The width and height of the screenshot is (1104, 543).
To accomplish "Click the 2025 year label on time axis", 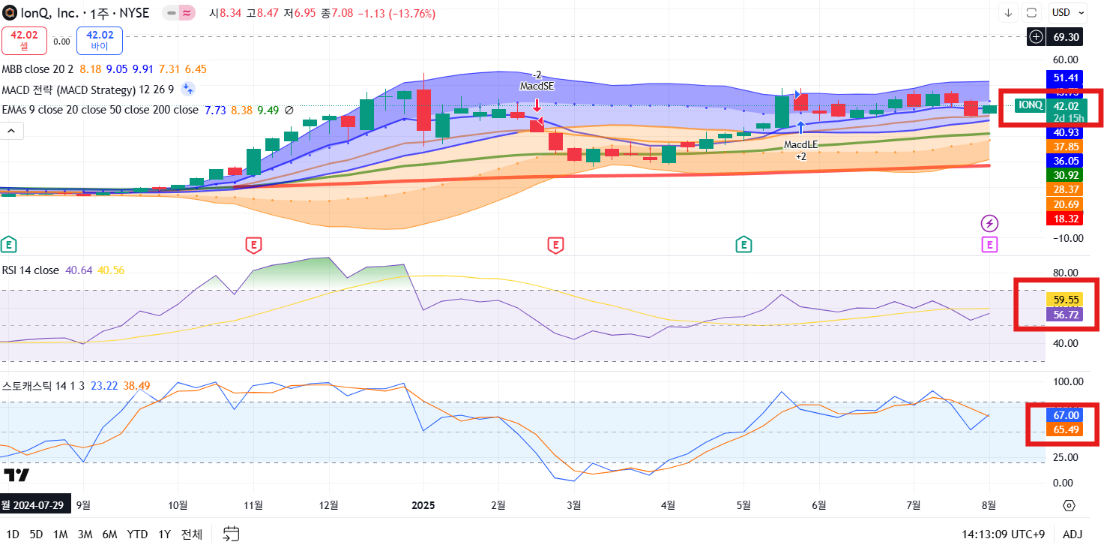I will pyautogui.click(x=424, y=505).
